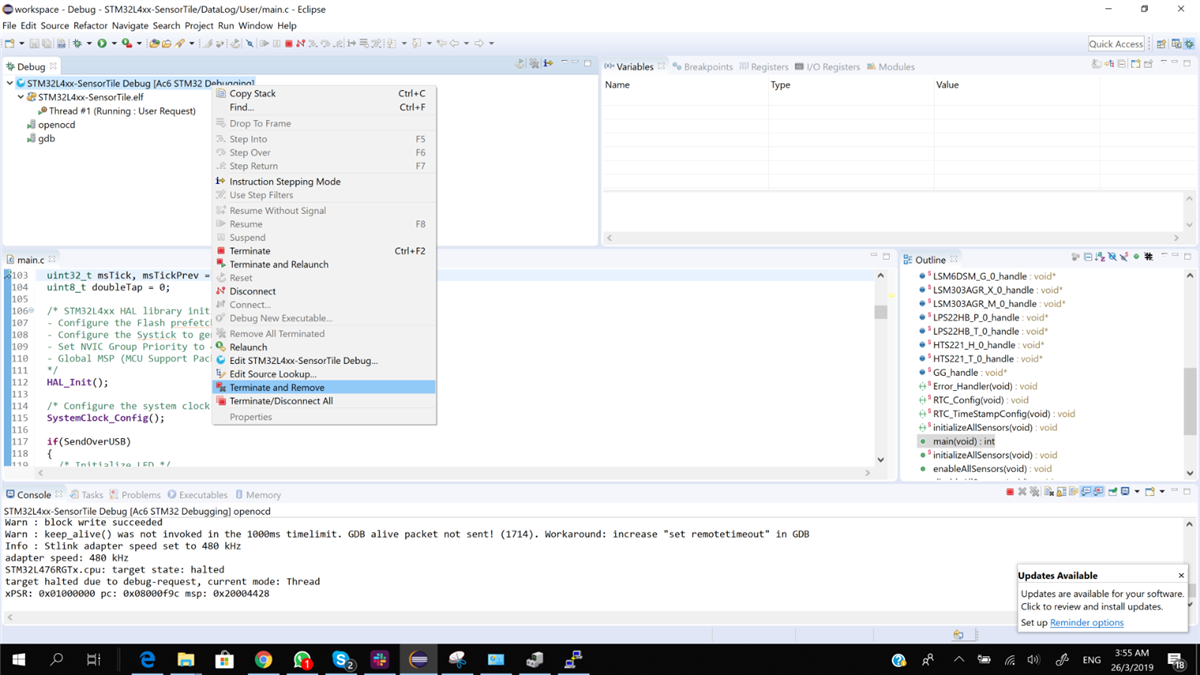Click the Debug bug icon in toolbar
The width and height of the screenshot is (1200, 675).
pos(77,43)
